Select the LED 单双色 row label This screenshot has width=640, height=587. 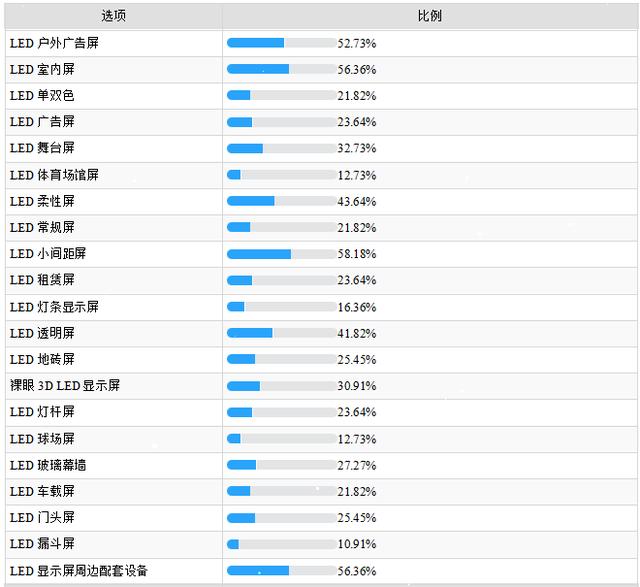[x=42, y=96]
